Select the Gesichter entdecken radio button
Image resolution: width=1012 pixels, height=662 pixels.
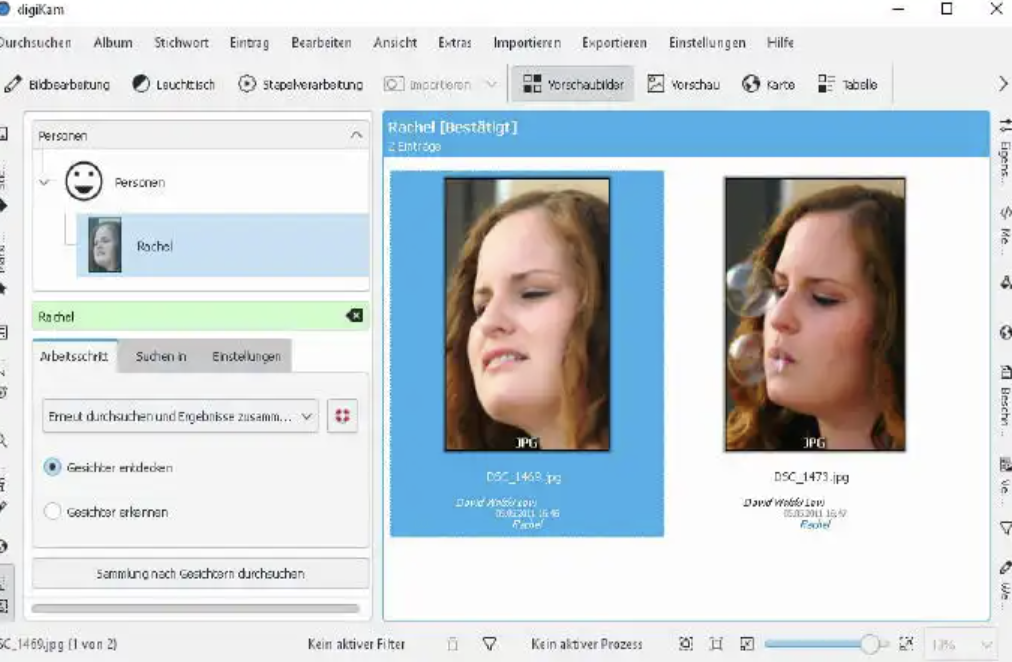click(x=53, y=467)
